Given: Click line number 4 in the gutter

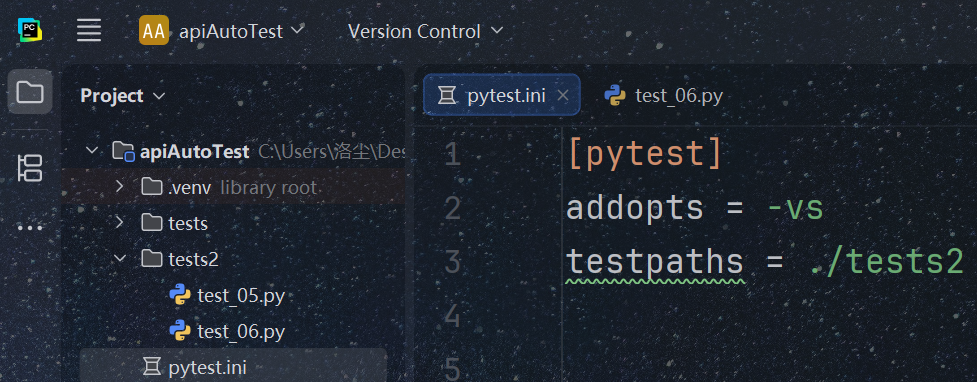Looking at the screenshot, I should (x=453, y=317).
